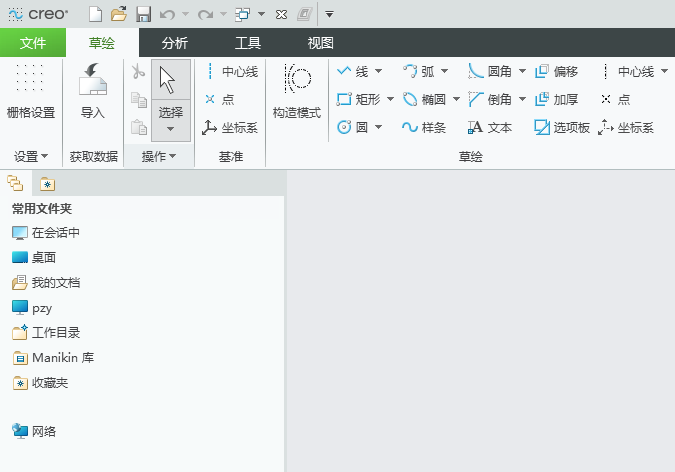Open 我的文档 folder
Screen dimensions: 675x472
tap(46, 283)
